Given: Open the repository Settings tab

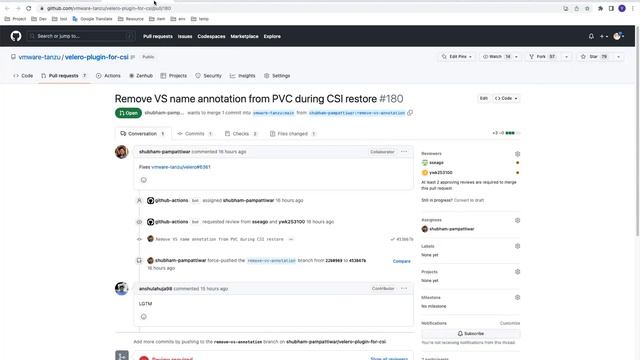Looking at the screenshot, I should [277, 76].
